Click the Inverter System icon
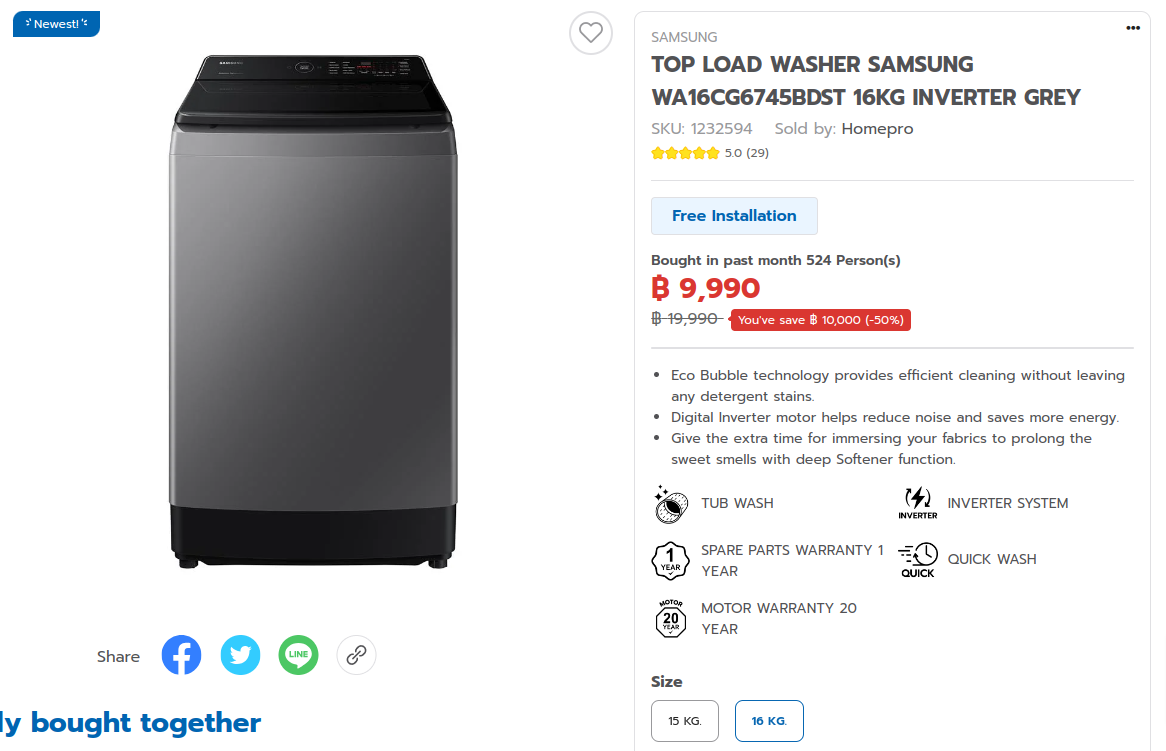The width and height of the screenshot is (1166, 751). (918, 503)
